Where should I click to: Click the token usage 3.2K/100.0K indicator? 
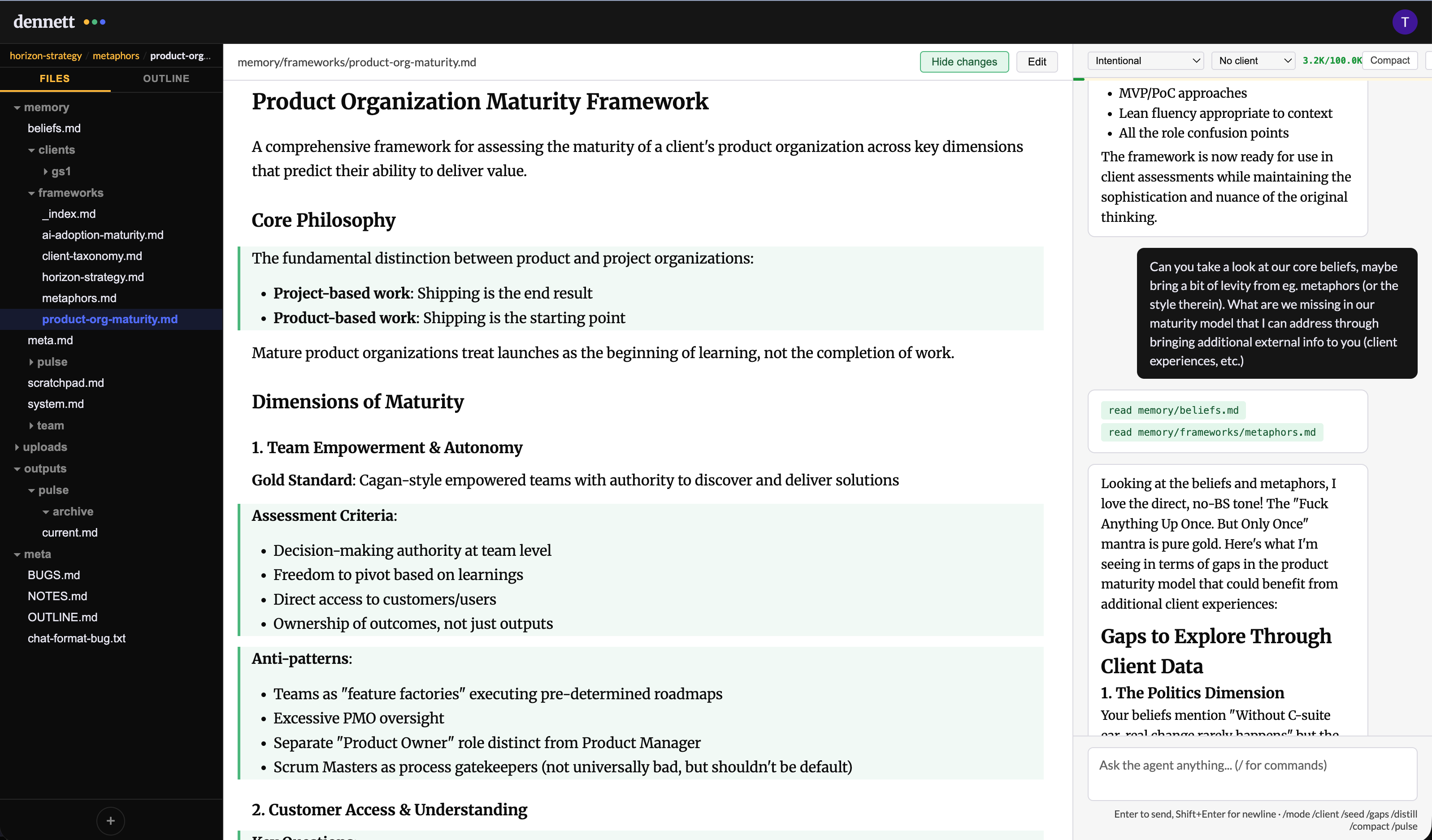(x=1332, y=61)
